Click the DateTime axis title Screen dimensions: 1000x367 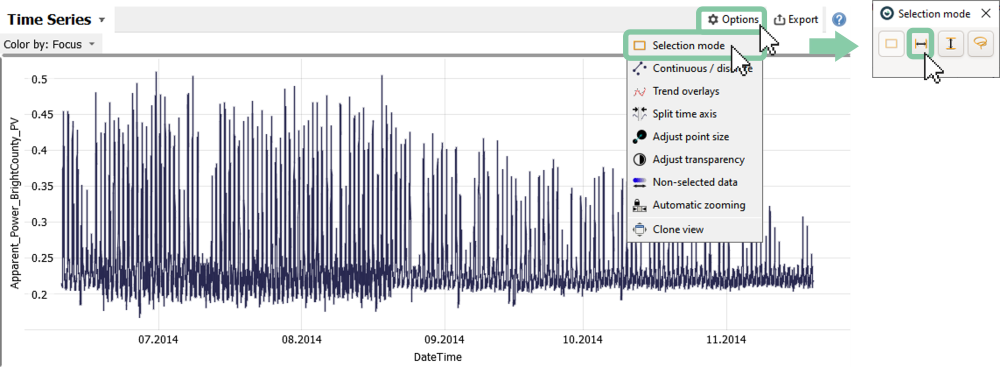pos(438,357)
